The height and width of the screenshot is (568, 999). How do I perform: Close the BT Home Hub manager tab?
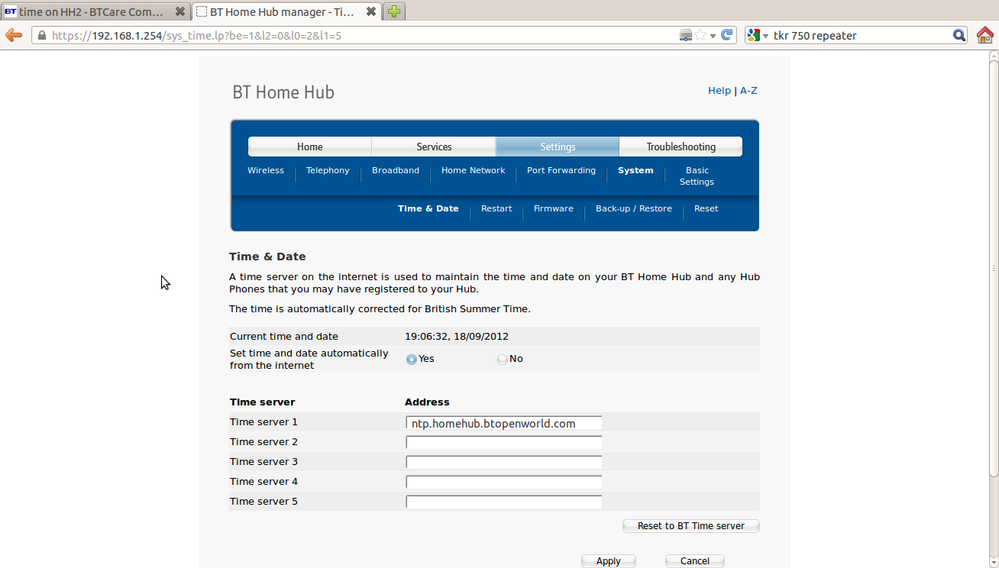click(x=371, y=11)
